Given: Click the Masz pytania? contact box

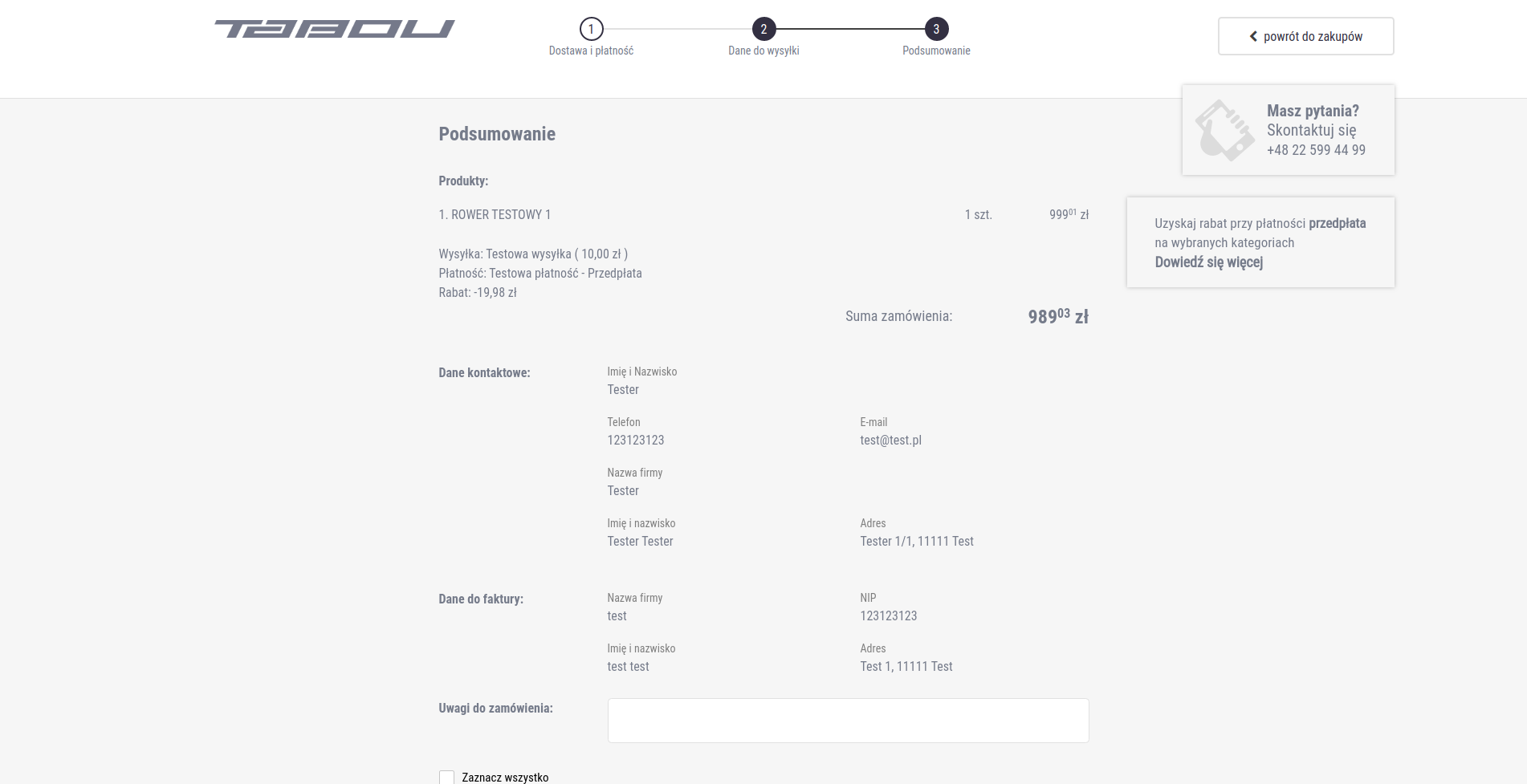Looking at the screenshot, I should [1288, 130].
